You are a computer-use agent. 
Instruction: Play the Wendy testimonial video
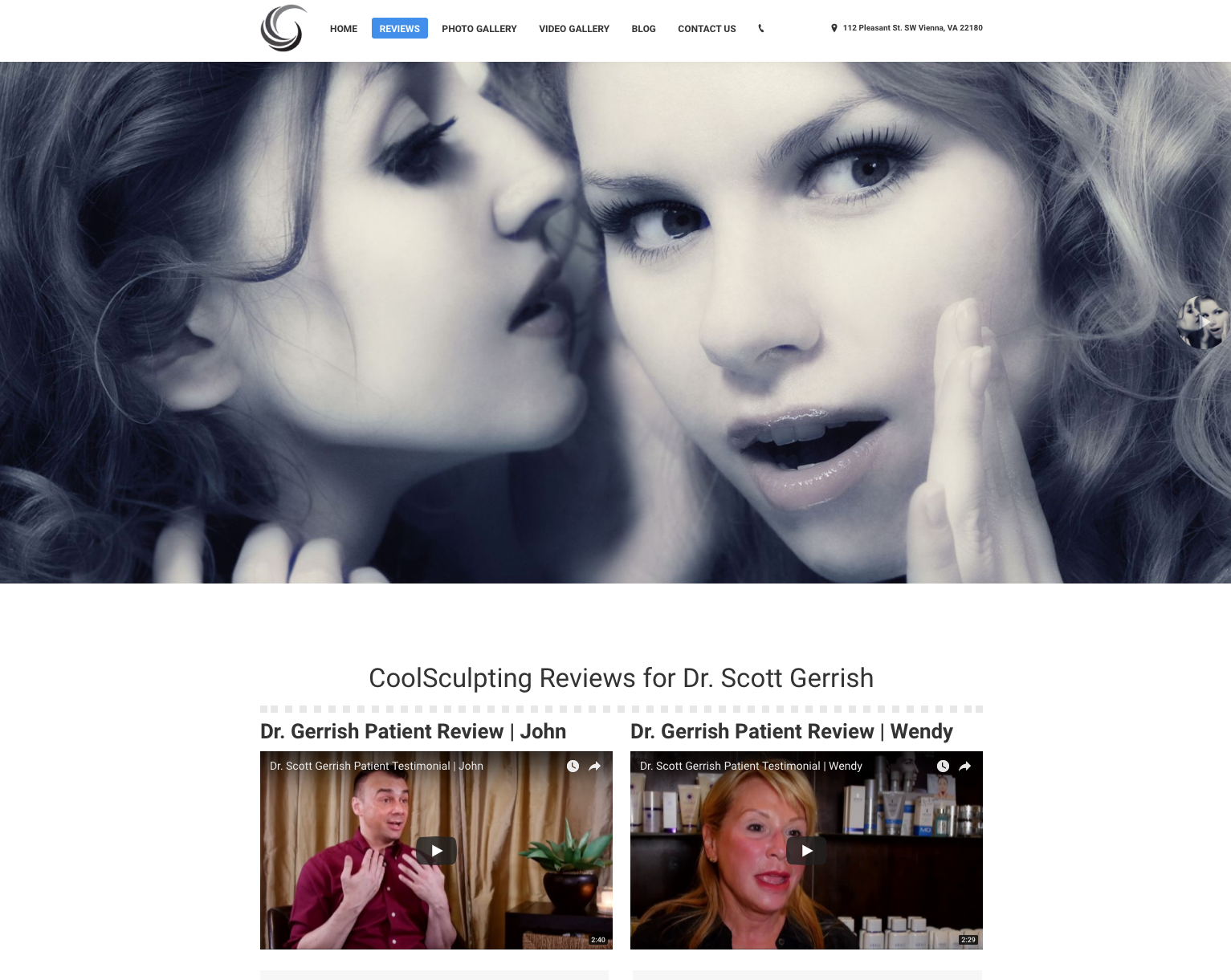coord(806,851)
